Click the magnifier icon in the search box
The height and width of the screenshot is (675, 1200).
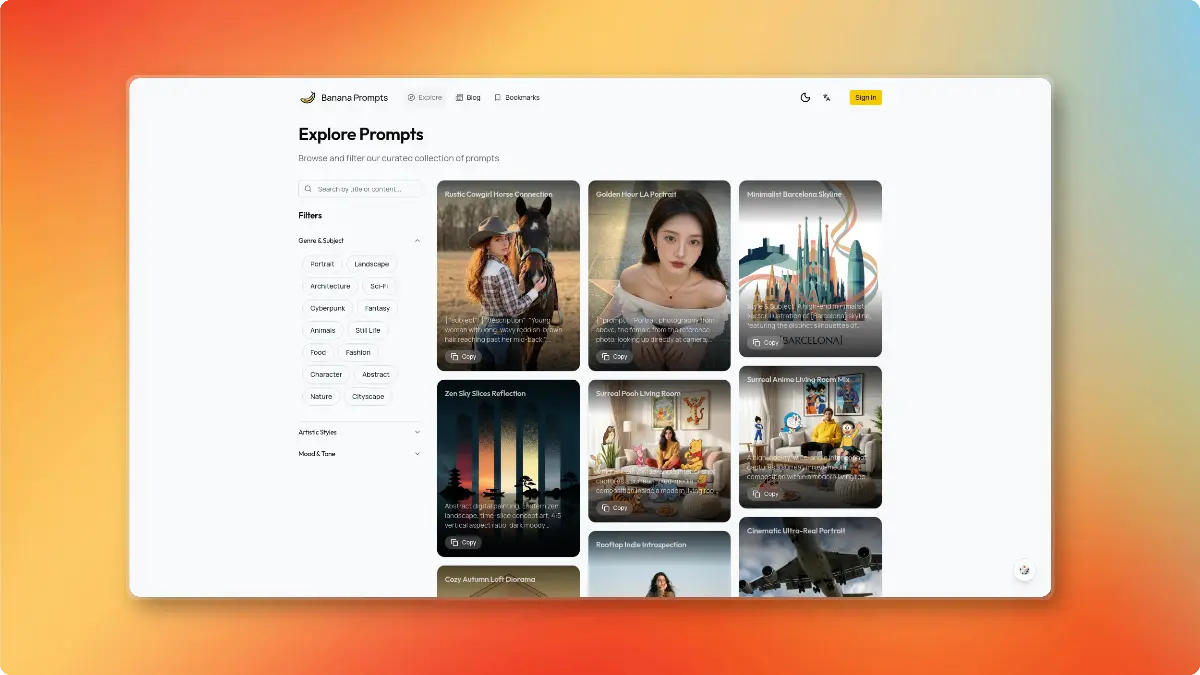click(x=309, y=189)
